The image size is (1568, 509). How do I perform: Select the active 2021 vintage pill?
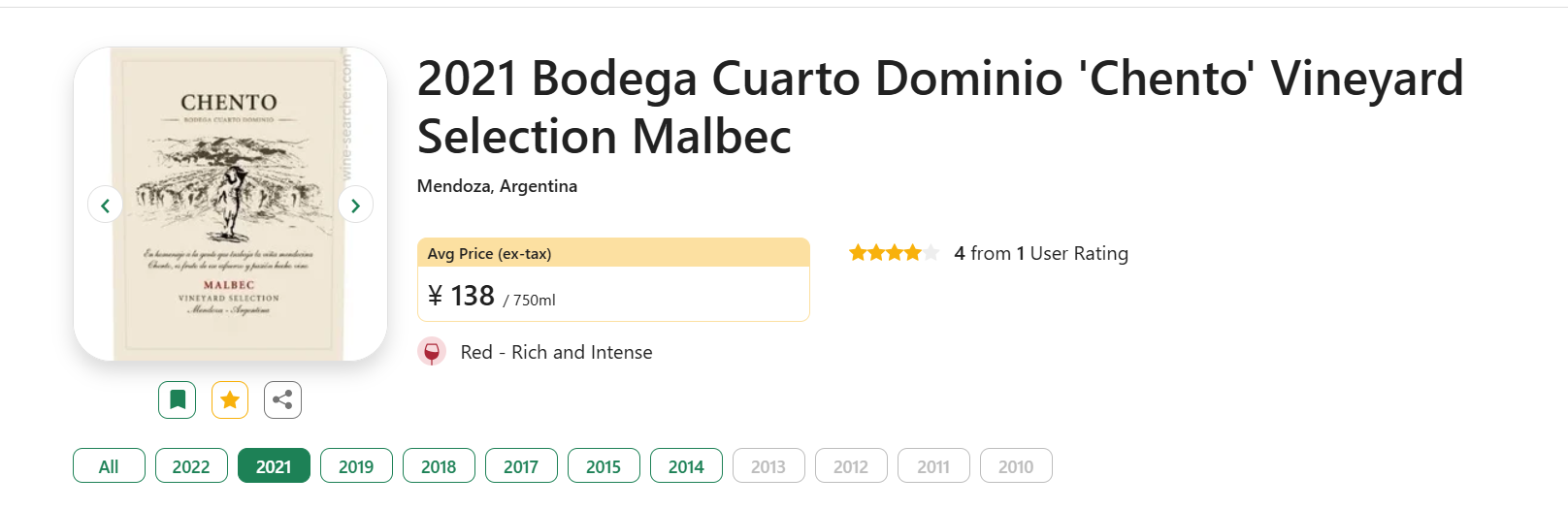[x=274, y=465]
